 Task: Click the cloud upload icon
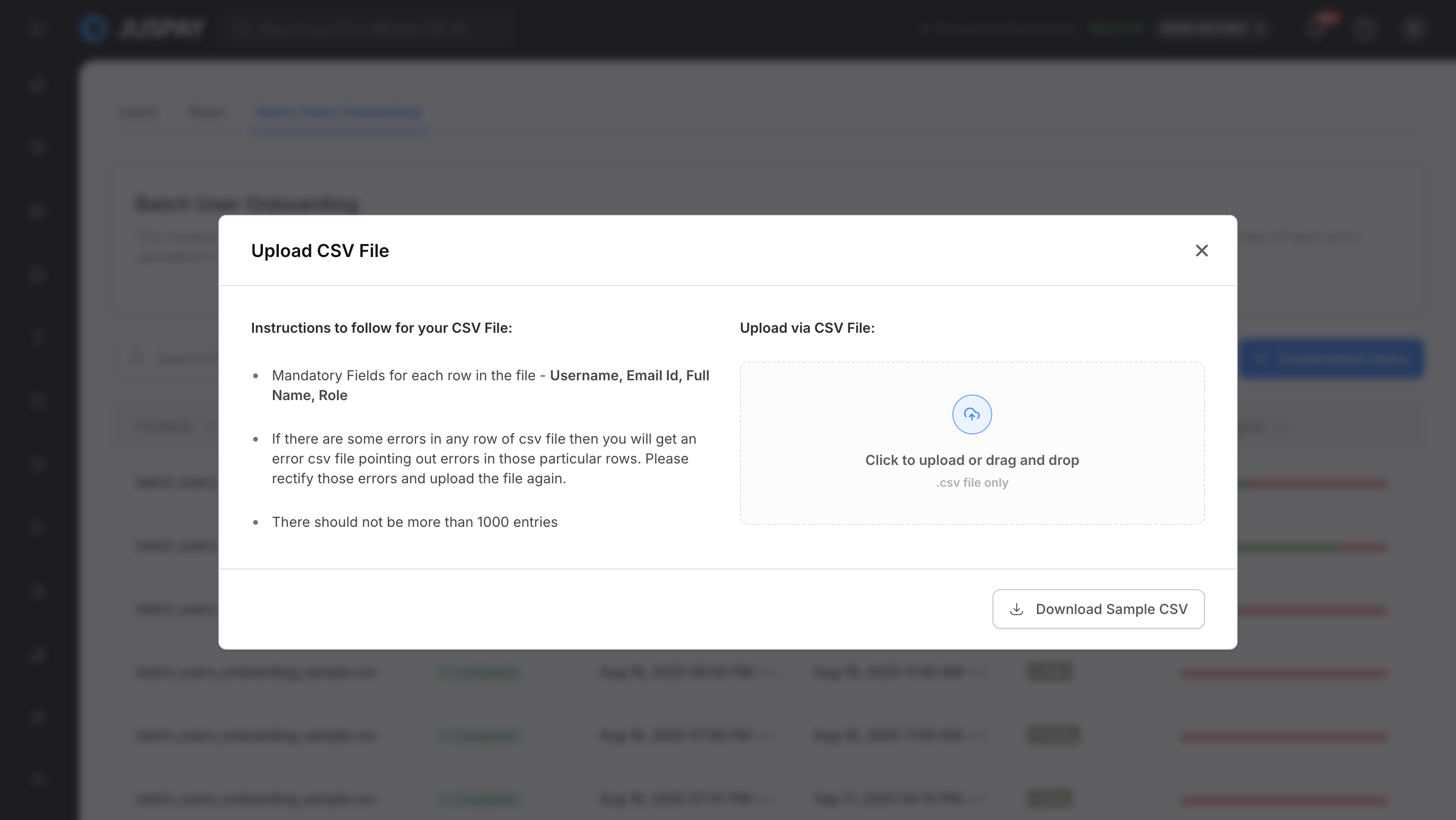[x=972, y=414]
